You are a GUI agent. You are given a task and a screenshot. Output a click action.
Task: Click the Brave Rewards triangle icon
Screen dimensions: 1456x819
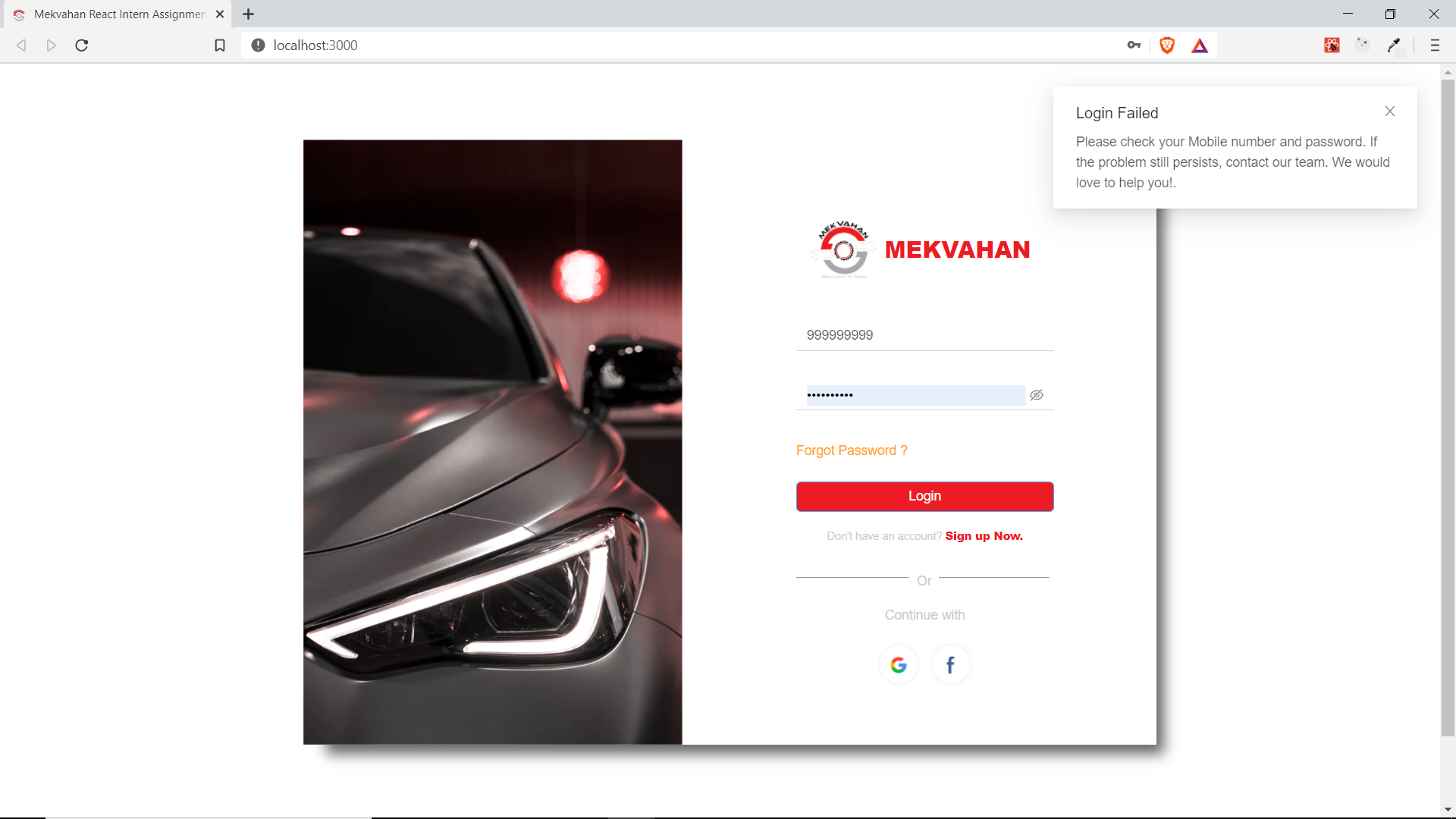(x=1200, y=45)
